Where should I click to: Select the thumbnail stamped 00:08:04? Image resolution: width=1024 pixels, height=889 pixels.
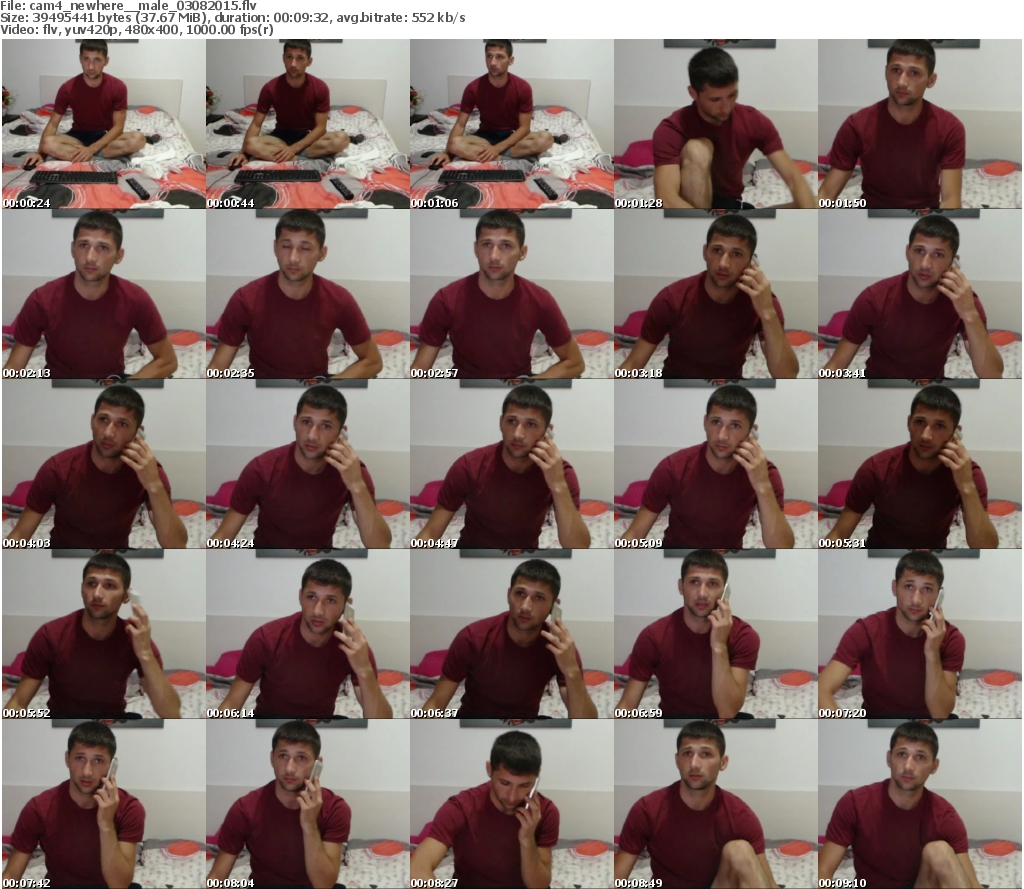pyautogui.click(x=308, y=803)
